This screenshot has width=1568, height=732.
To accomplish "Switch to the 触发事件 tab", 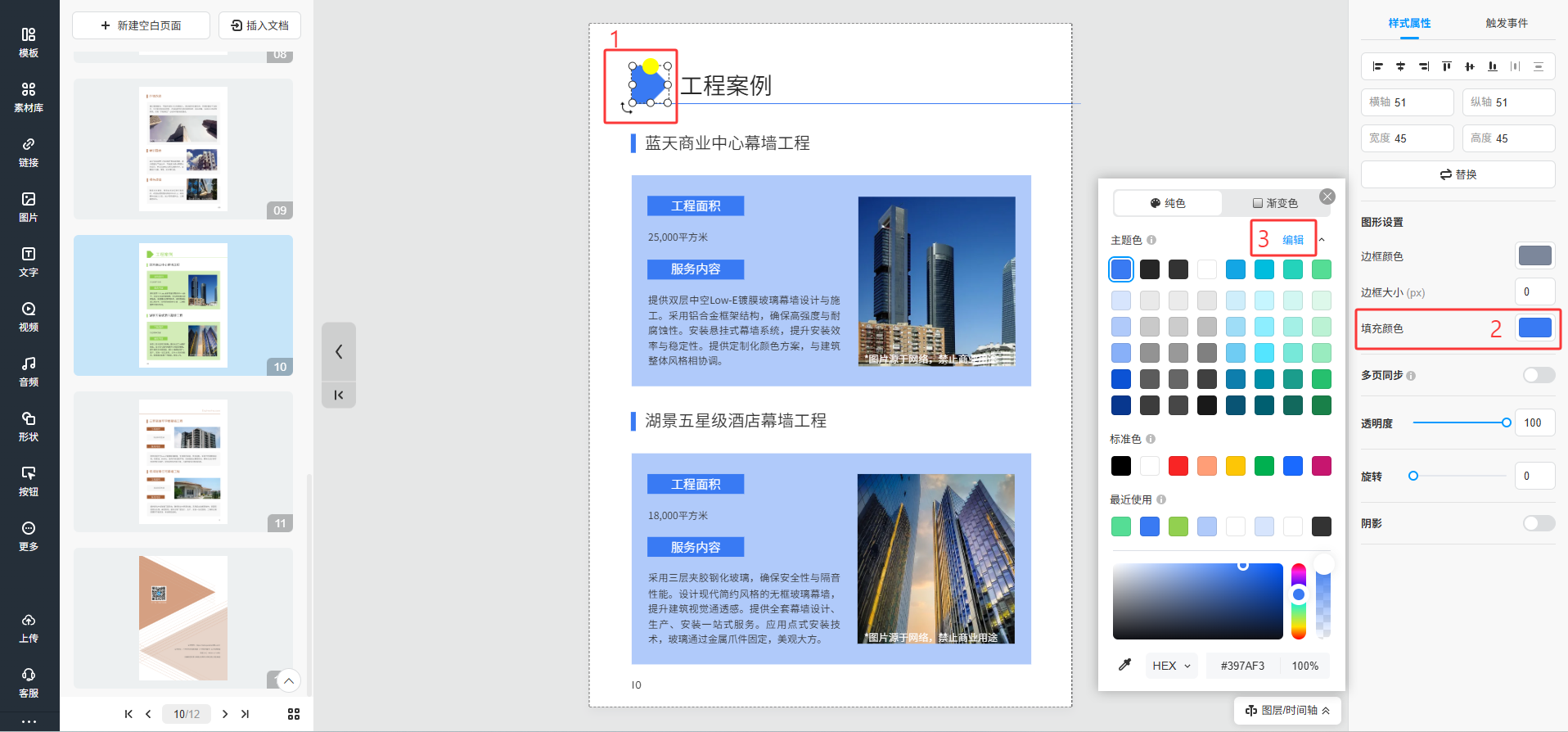I will tap(1506, 23).
